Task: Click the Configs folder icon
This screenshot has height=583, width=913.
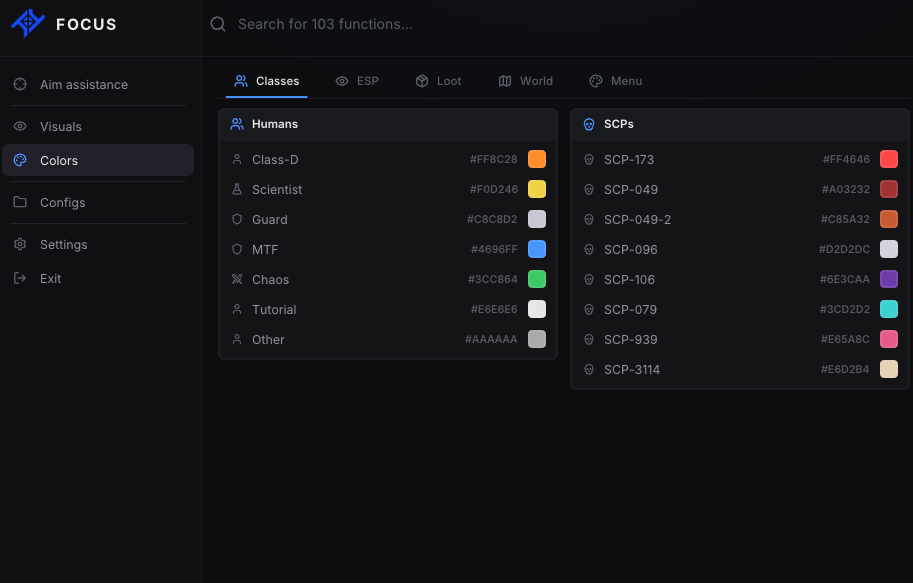Action: click(x=20, y=202)
